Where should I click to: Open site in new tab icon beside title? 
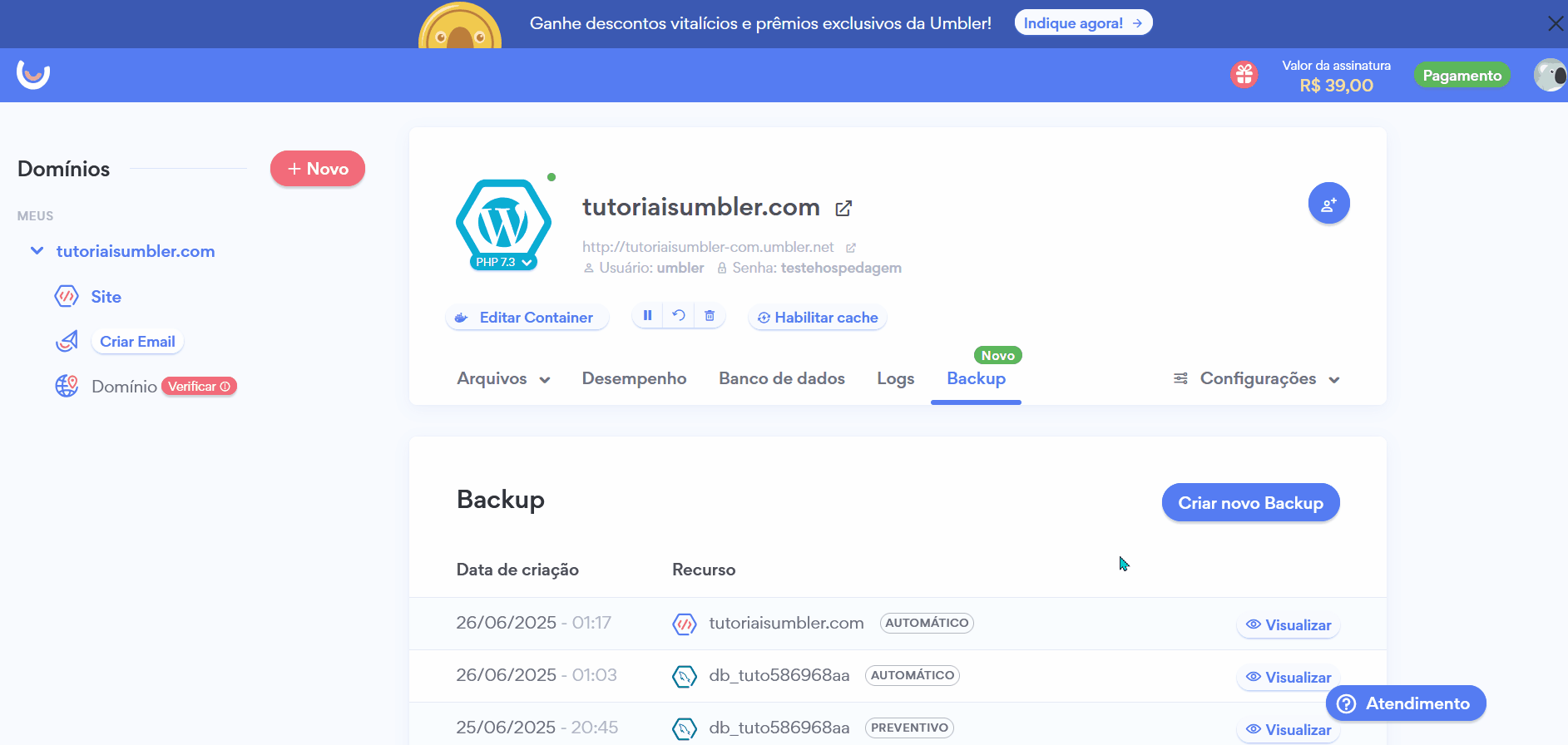click(x=843, y=208)
